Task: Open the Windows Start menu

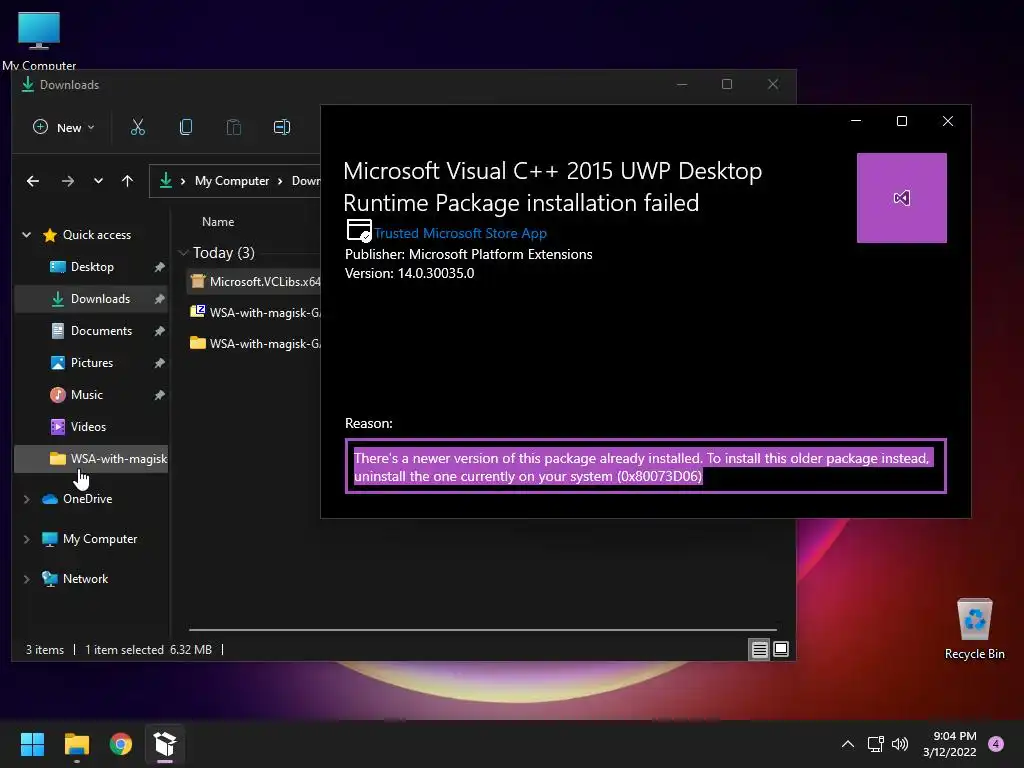Action: 32,744
